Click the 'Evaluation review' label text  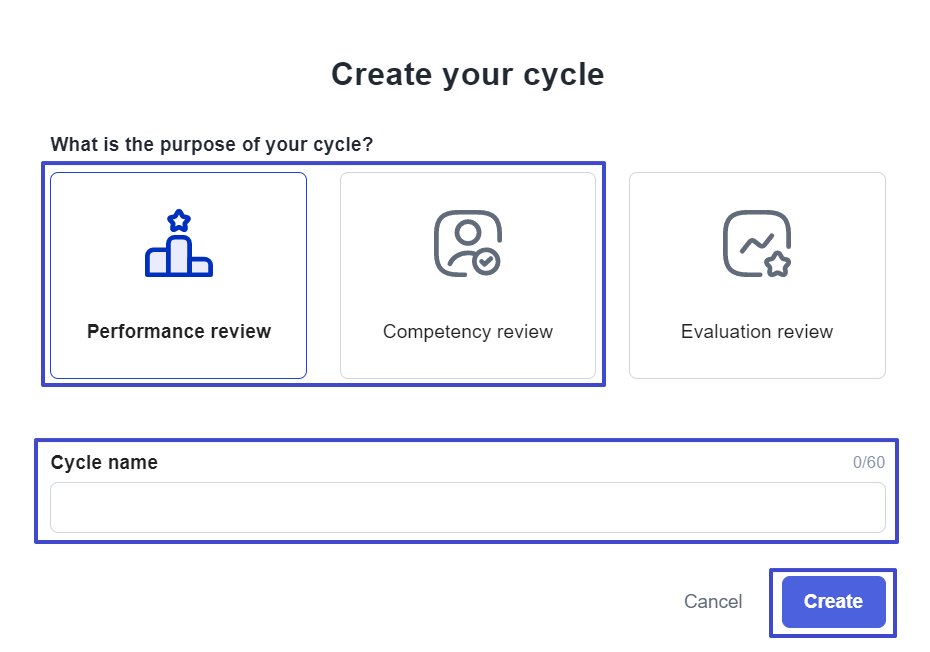pyautogui.click(x=757, y=331)
